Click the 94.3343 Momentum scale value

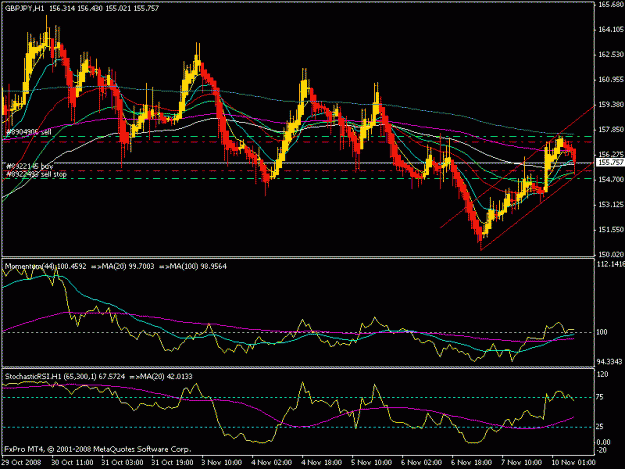point(610,362)
